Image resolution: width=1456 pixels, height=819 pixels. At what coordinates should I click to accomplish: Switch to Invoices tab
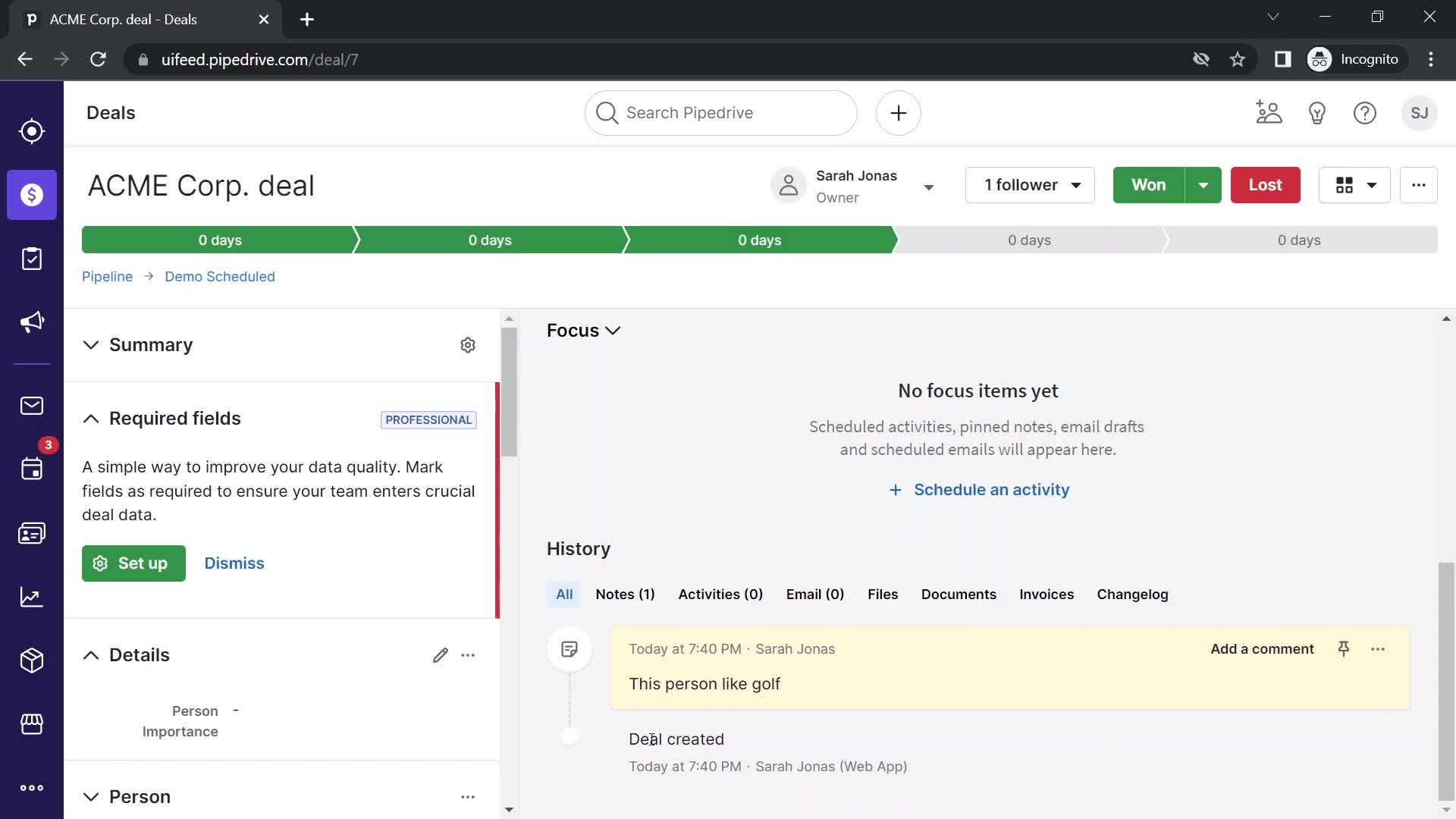(x=1046, y=595)
